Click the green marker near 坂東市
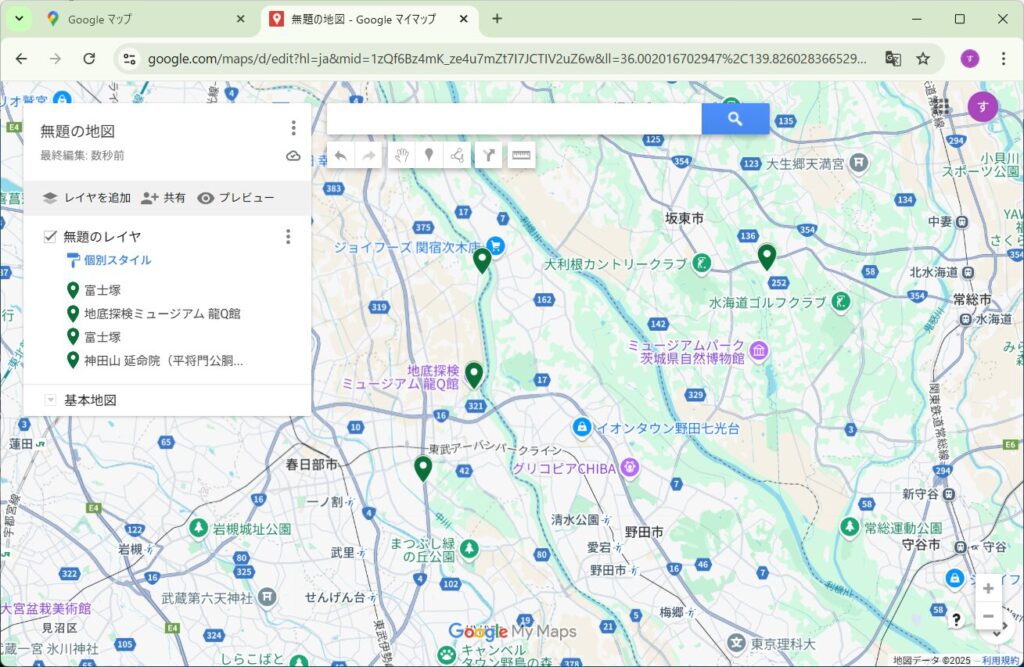 pos(767,257)
